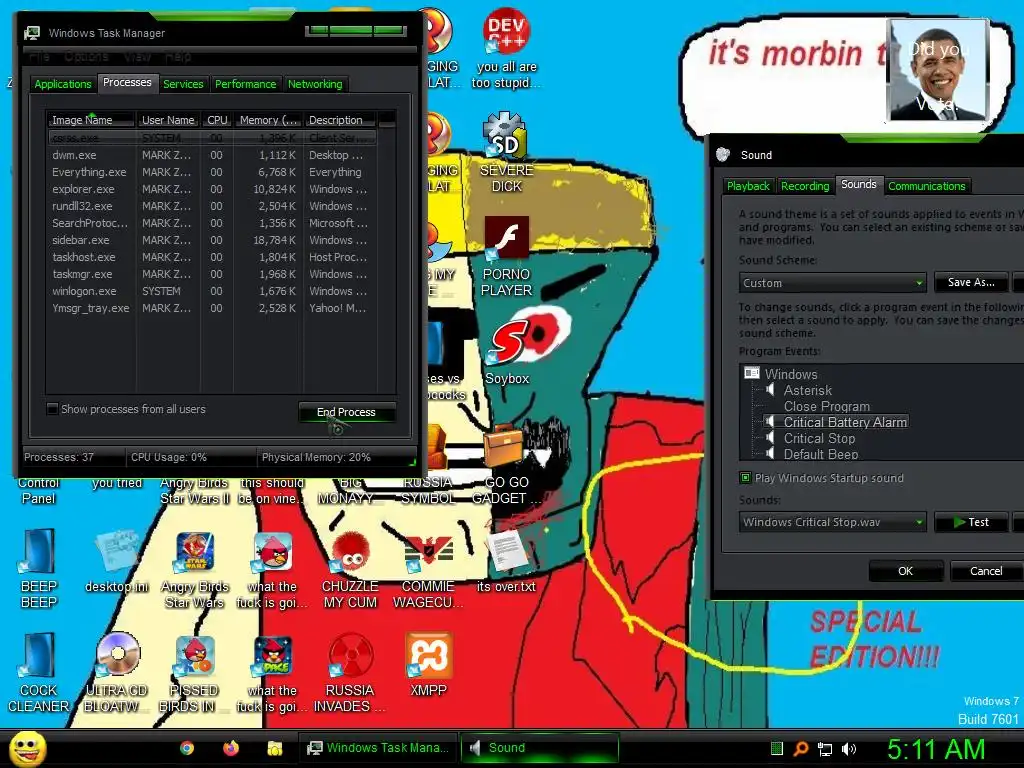Sort processes by CPU column header
The width and height of the screenshot is (1024, 768).
[217, 120]
